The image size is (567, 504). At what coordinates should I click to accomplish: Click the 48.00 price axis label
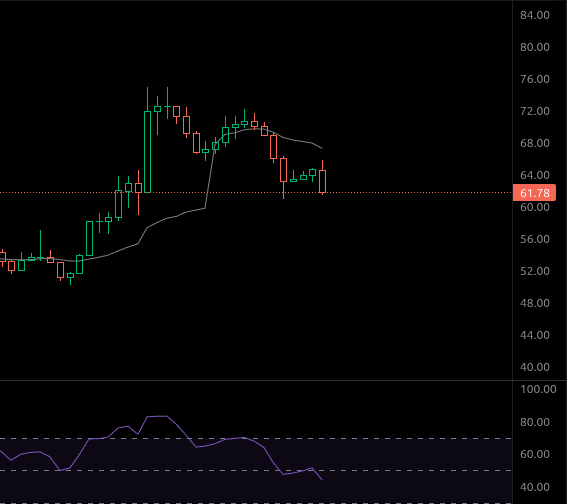coord(535,303)
